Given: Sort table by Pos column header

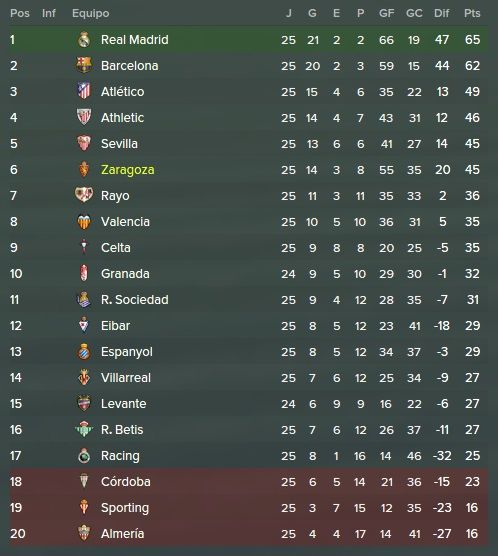Looking at the screenshot, I should point(20,13).
